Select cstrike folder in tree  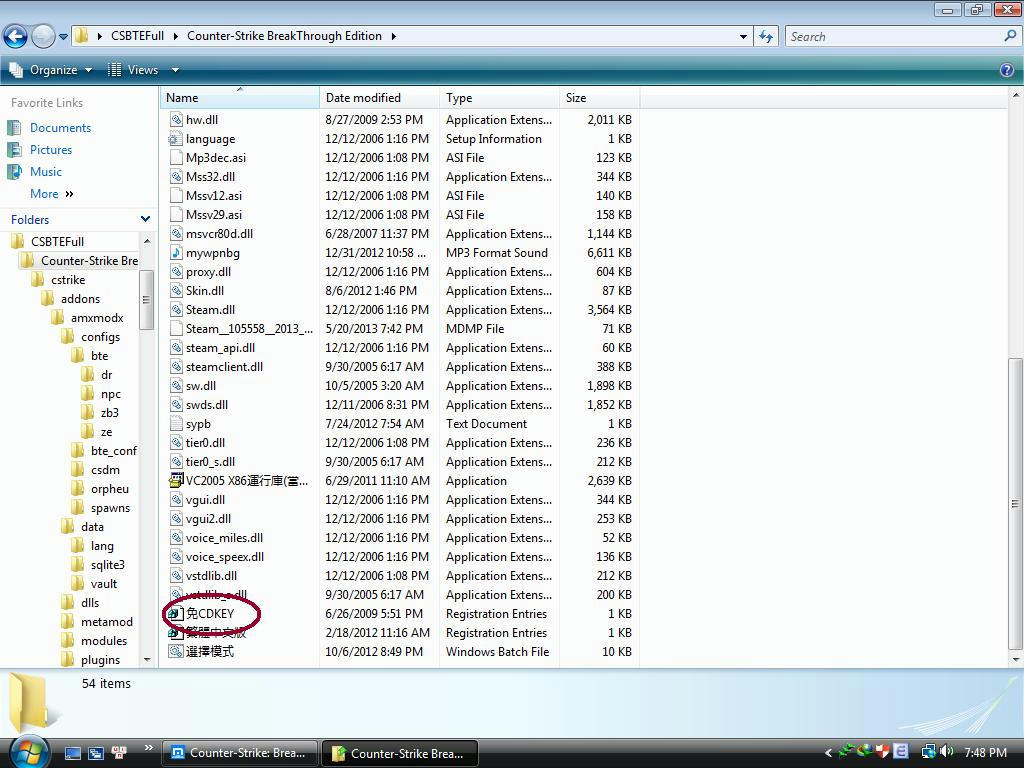(68, 280)
